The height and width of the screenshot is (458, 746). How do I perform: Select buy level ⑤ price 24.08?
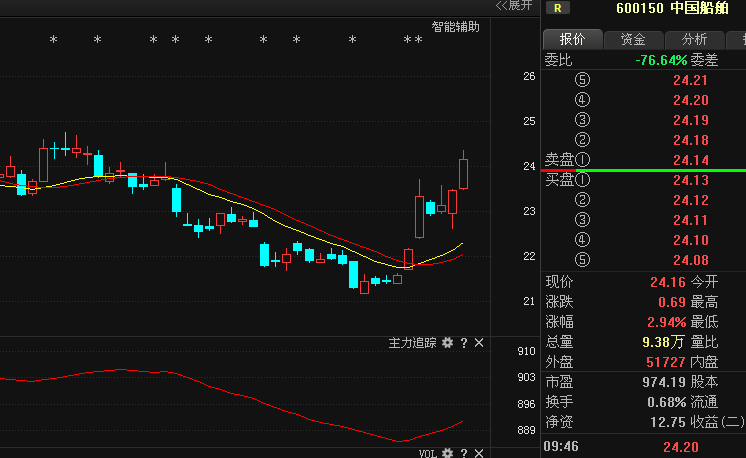pyautogui.click(x=690, y=260)
